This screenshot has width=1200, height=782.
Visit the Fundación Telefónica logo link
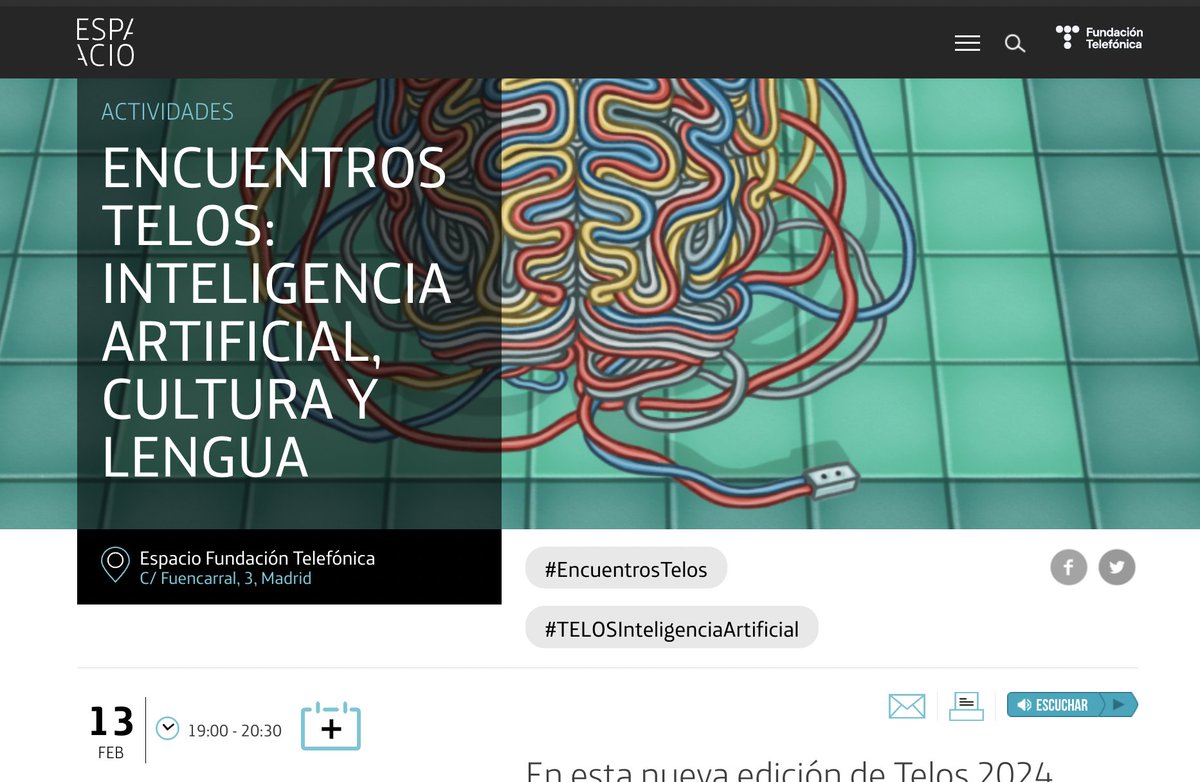(1099, 38)
